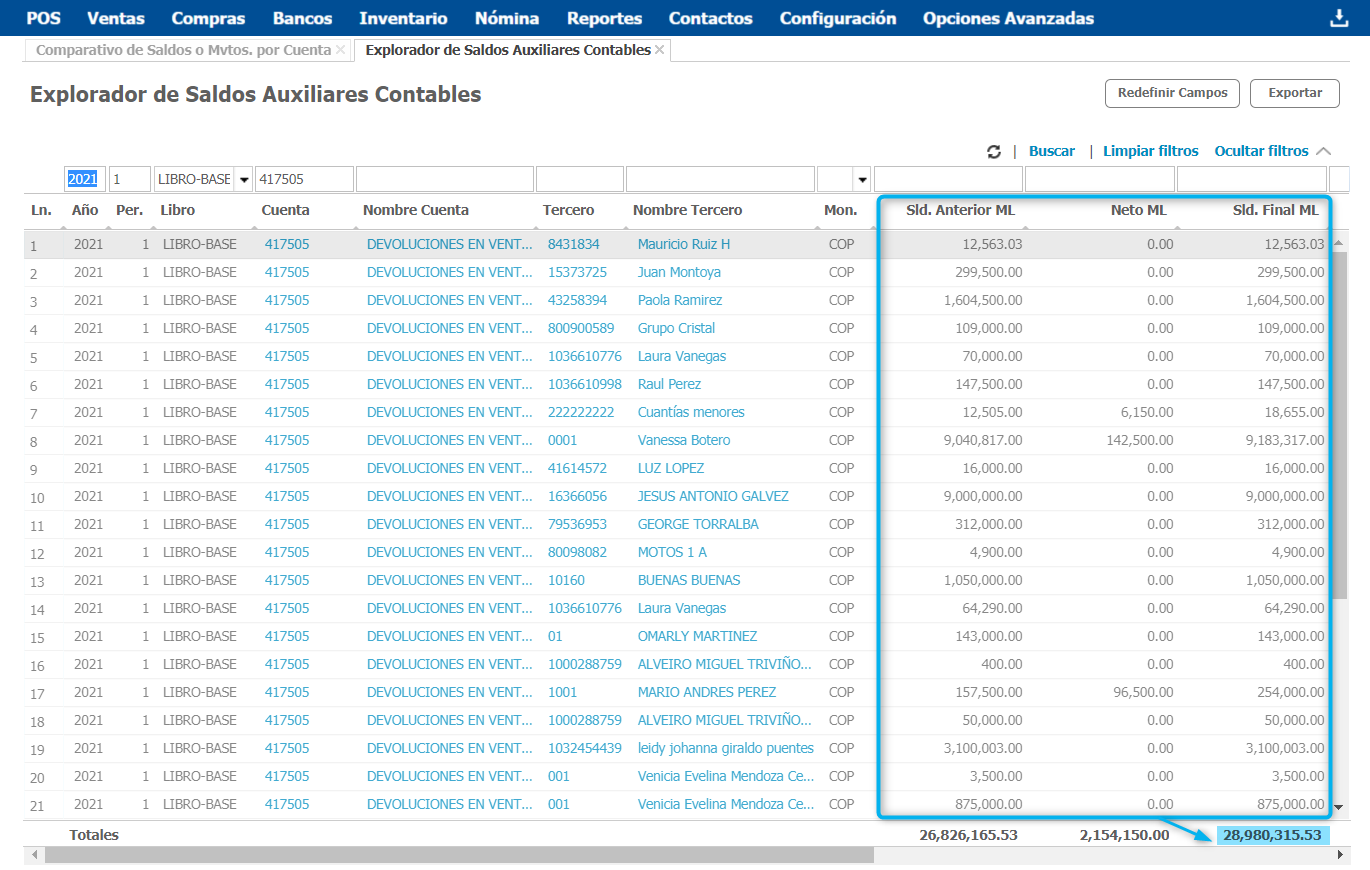Click Limpiar filtros to reset filters
The height and width of the screenshot is (870, 1370).
pyautogui.click(x=1150, y=151)
